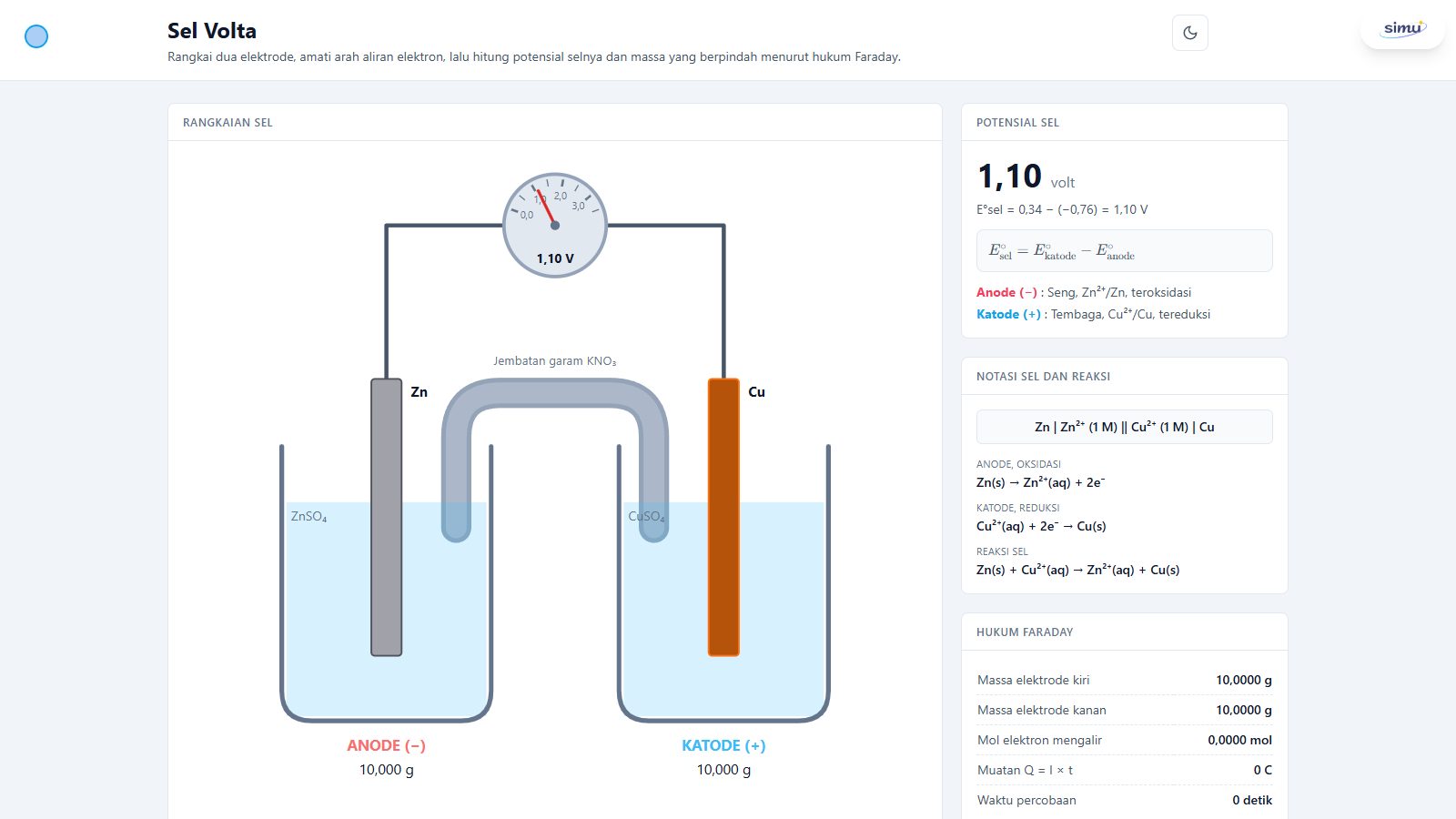Click the cathode reaction "Cu²⁺(aq) + 2e⁻ → Cu(s)"
Screen dimensions: 1456x819
[x=1041, y=526]
